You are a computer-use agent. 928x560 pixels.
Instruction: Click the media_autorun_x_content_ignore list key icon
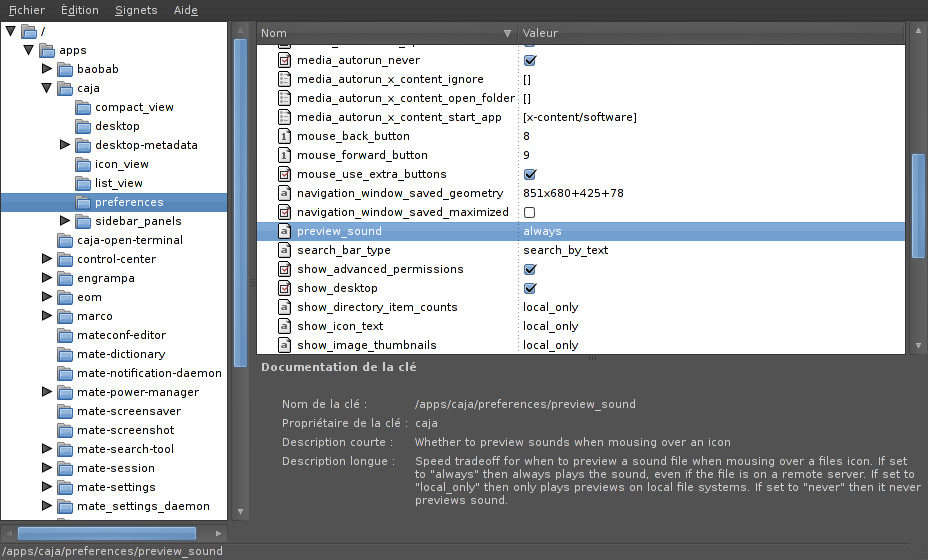[284, 79]
